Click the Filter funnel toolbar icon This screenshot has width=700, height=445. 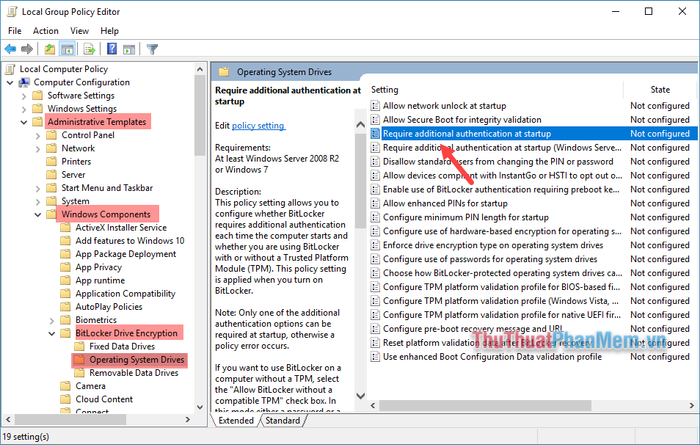152,49
